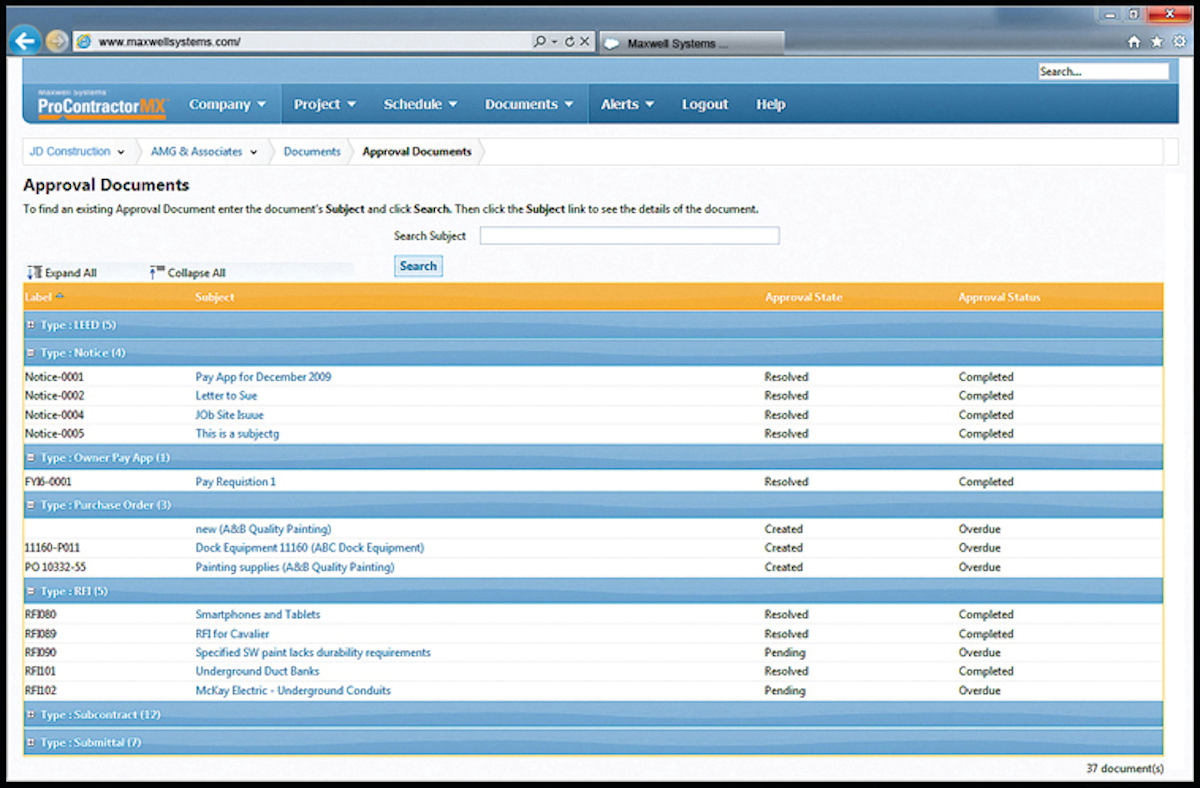Open the JD Construction breadcrumb dropdown
The height and width of the screenshot is (788, 1200).
[x=121, y=152]
